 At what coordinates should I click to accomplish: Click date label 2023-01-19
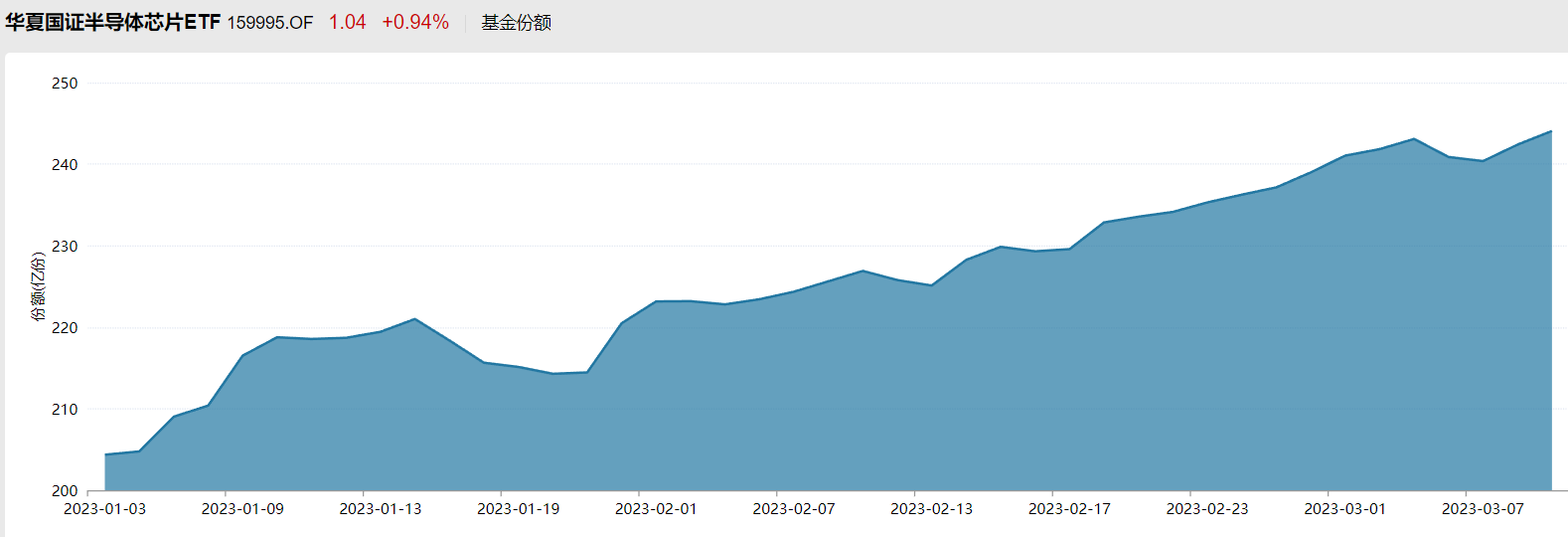[519, 509]
